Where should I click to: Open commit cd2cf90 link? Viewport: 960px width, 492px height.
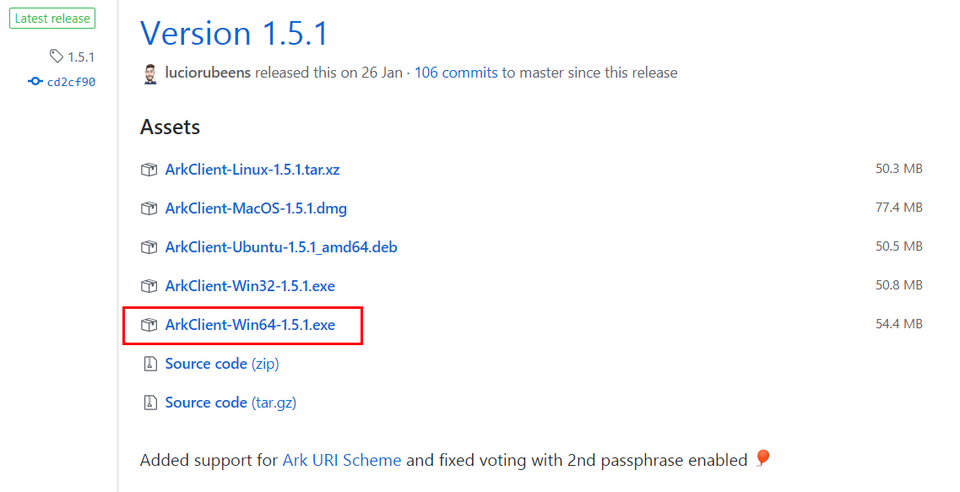coord(71,82)
